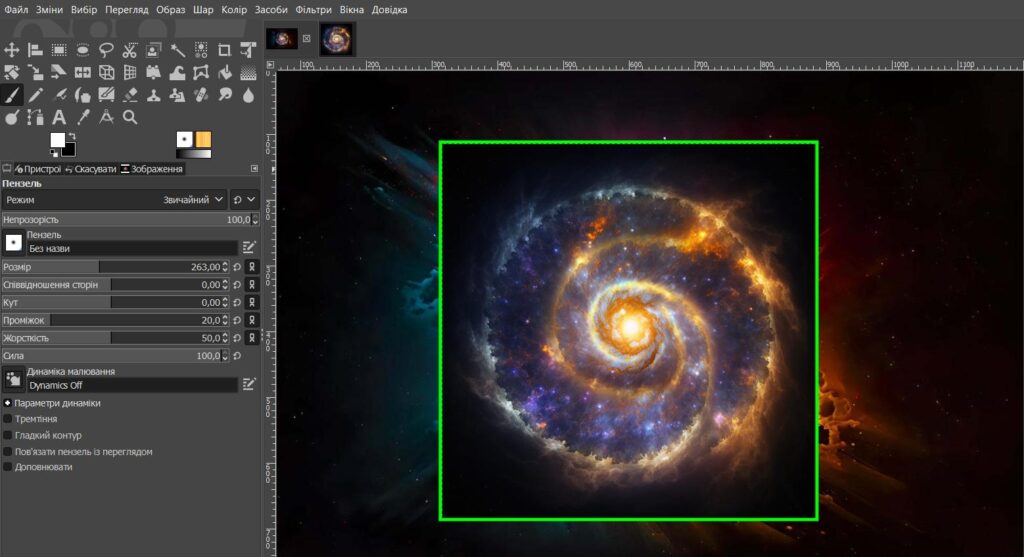This screenshot has height=557, width=1024.
Task: Switch to the Пристрої tab
Action: click(37, 168)
